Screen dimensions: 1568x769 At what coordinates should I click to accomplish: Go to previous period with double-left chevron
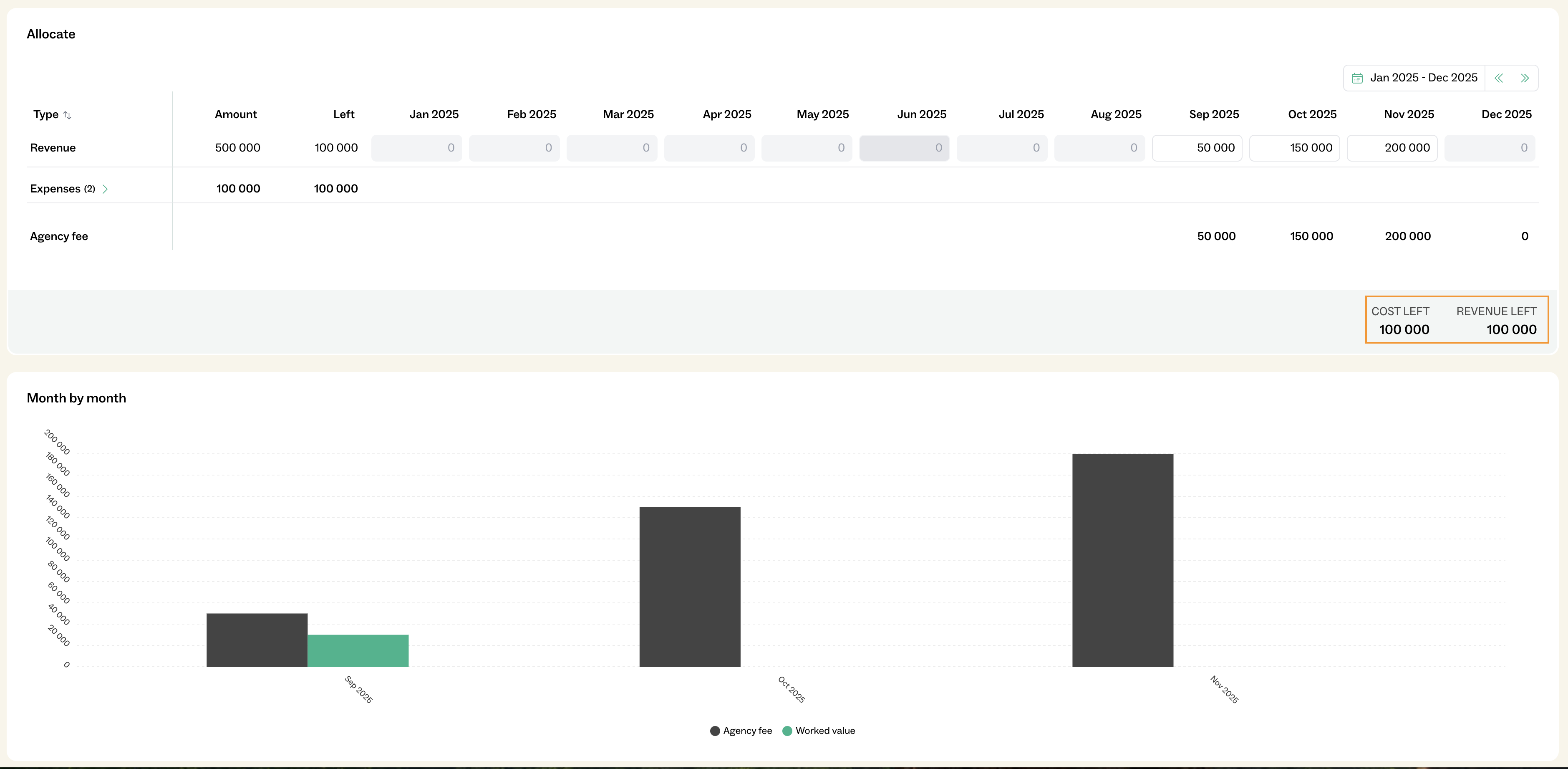click(1499, 78)
